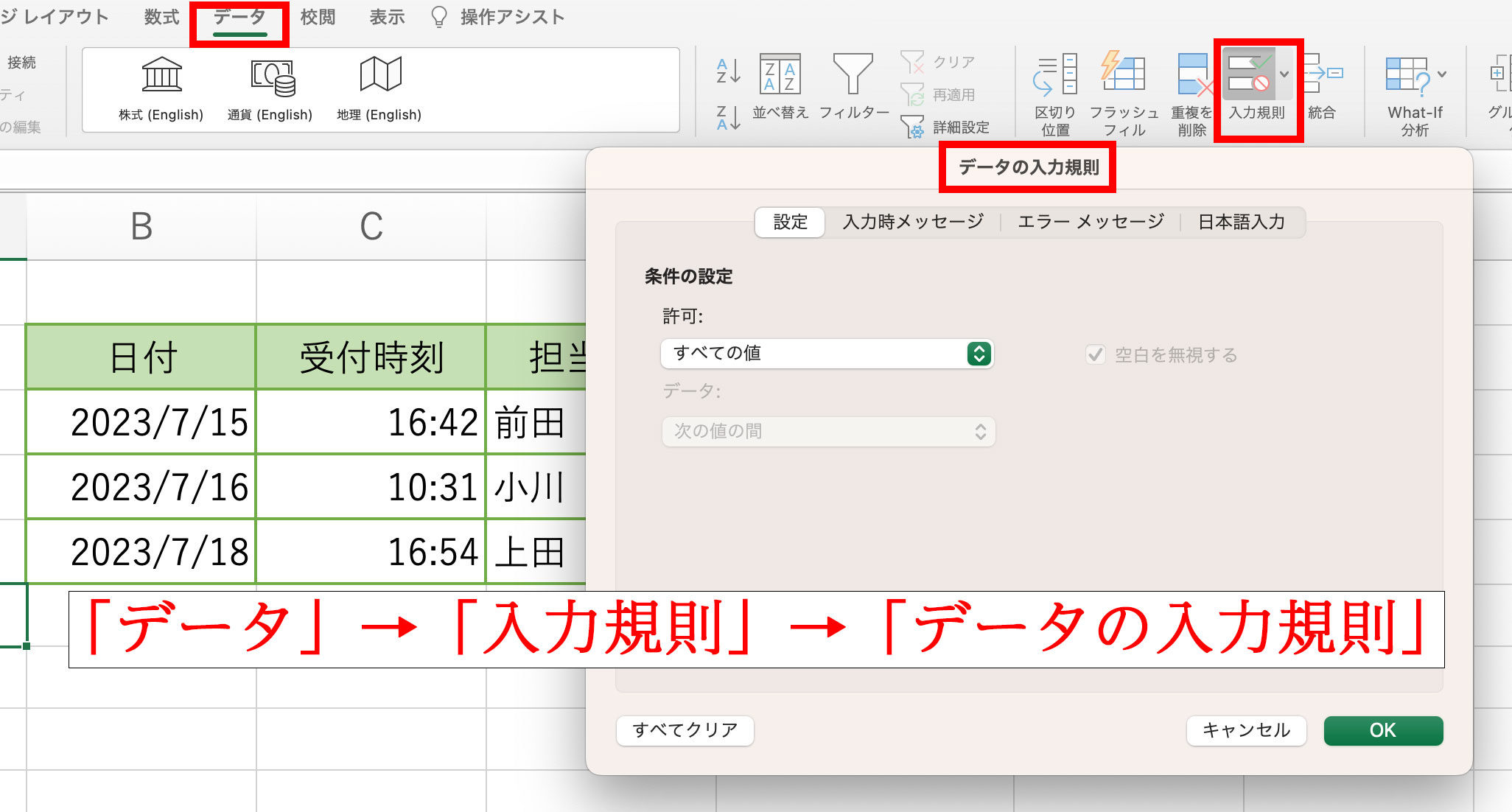Image resolution: width=1512 pixels, height=812 pixels.
Task: Choose the Geography (地理) data type icon
Action: tap(380, 75)
